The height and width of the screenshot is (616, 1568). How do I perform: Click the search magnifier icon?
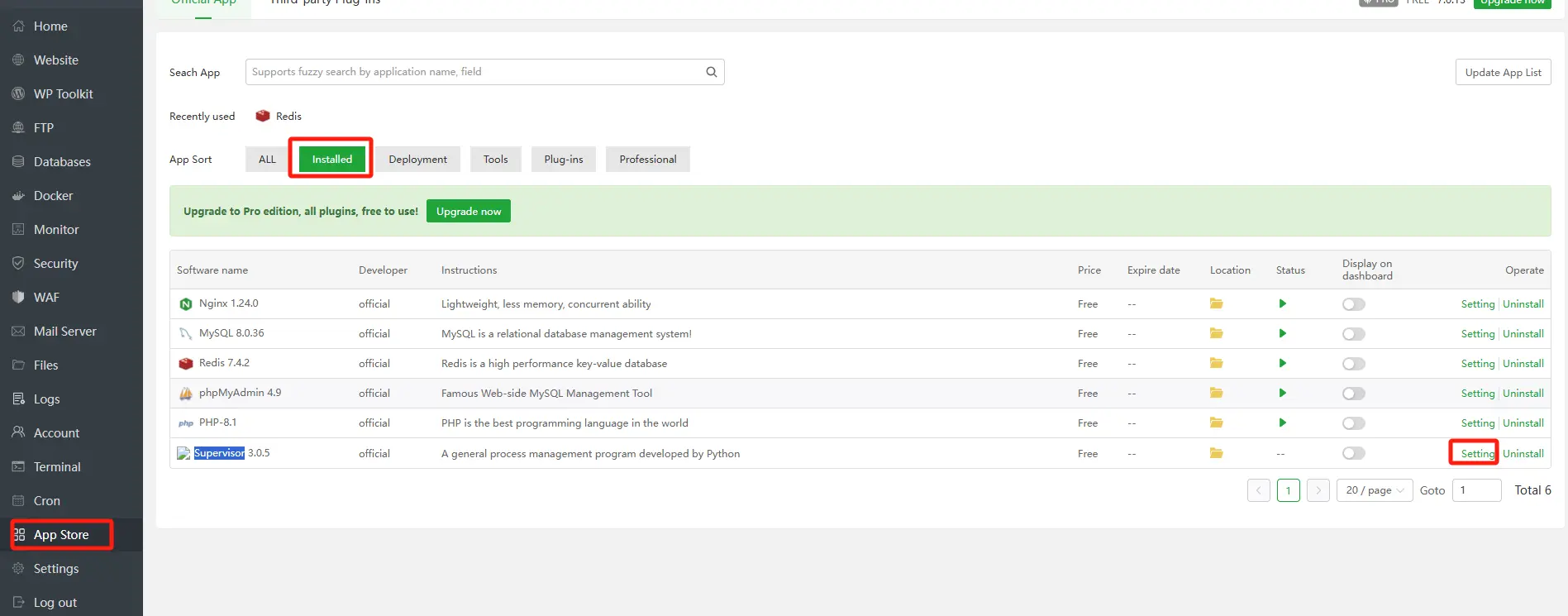click(711, 72)
